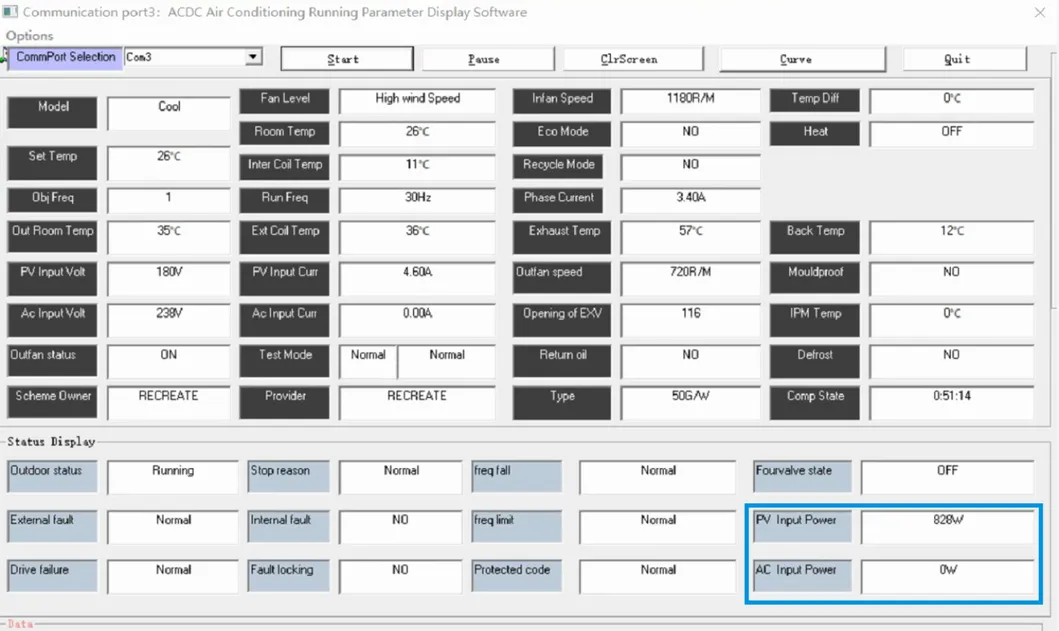
Task: Click the application icon in title bar
Action: 10,13
